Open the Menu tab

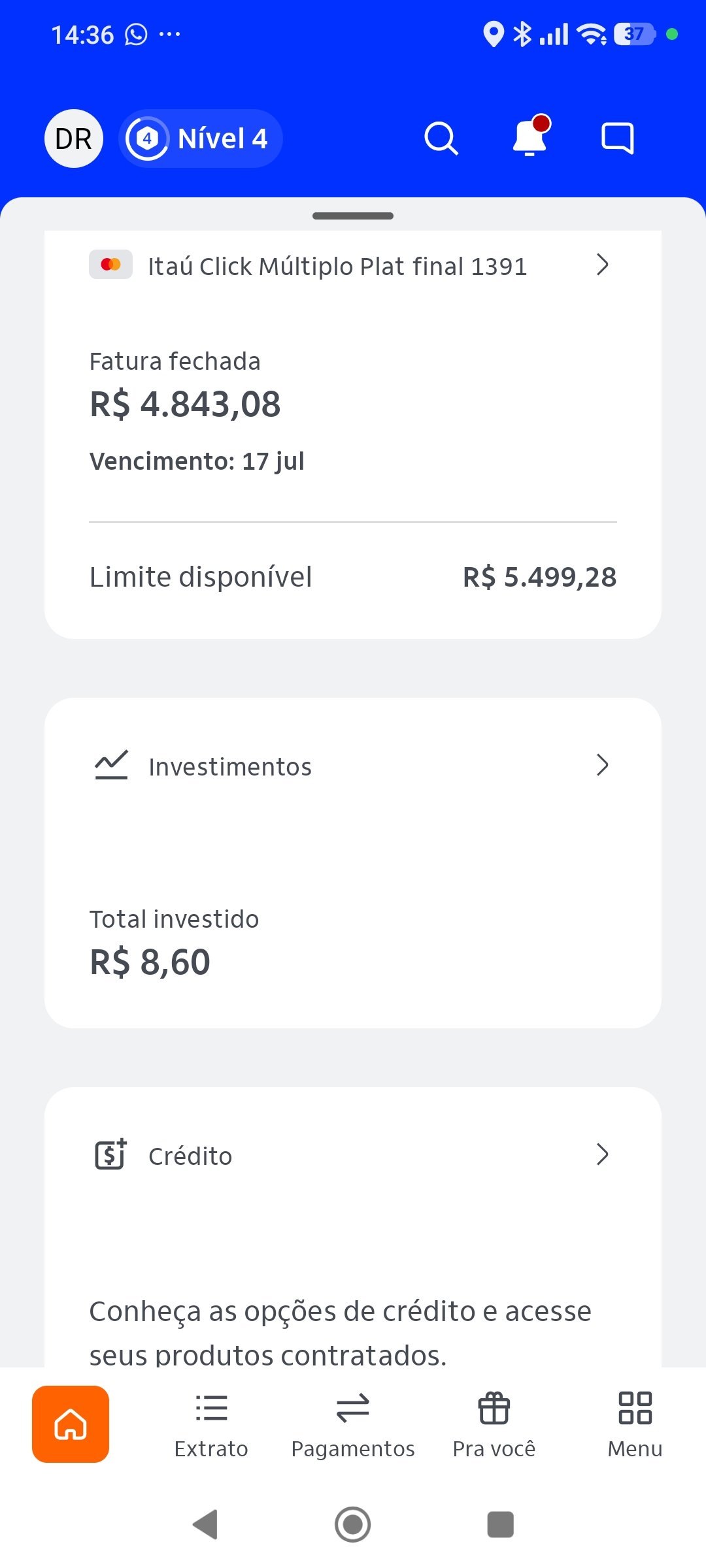[x=635, y=1426]
